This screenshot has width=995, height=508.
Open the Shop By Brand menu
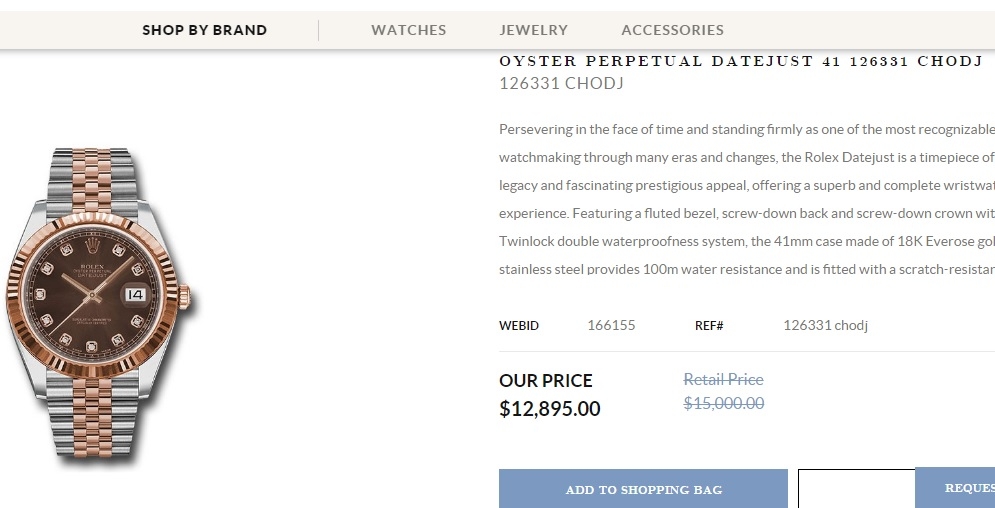coord(204,30)
